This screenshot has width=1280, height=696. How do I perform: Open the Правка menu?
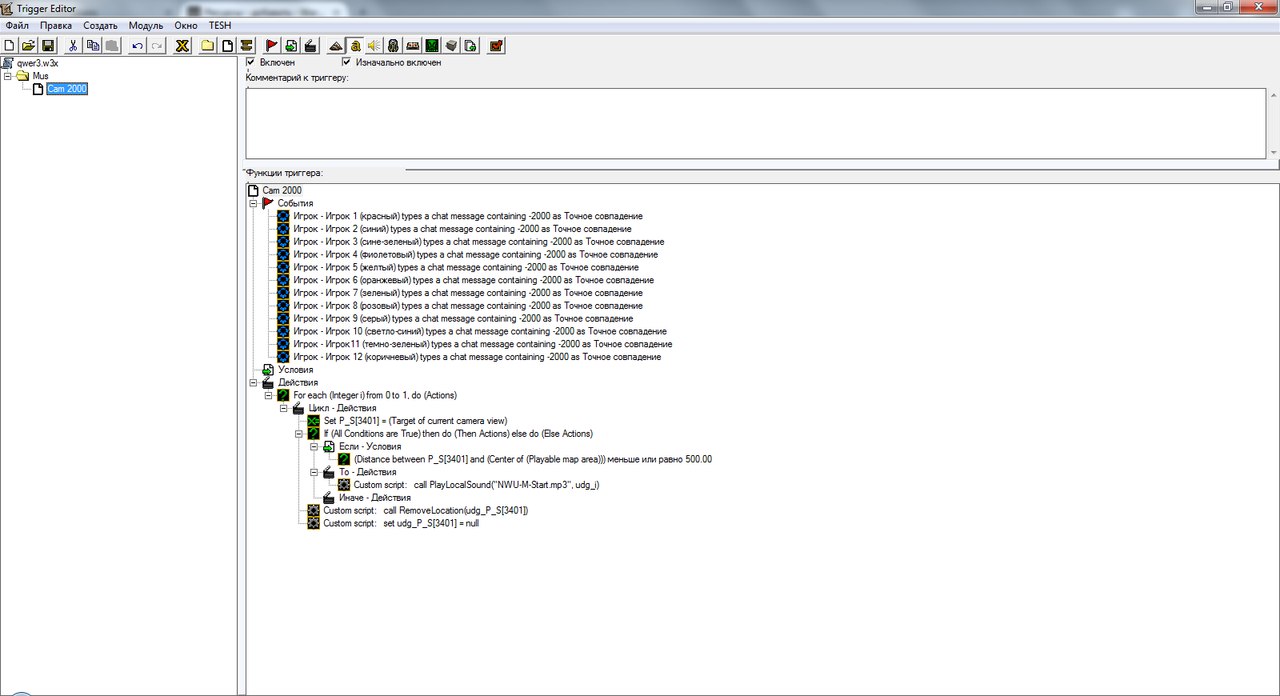point(56,24)
